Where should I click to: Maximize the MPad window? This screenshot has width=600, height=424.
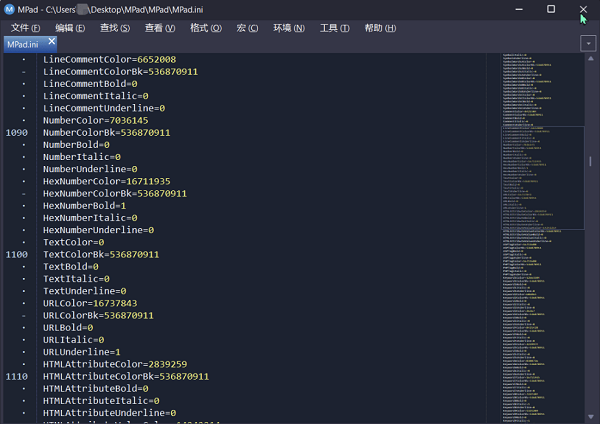551,9
